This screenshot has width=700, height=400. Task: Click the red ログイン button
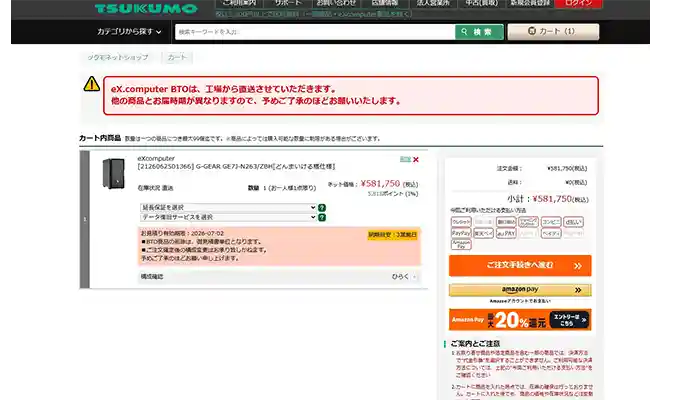(578, 3)
